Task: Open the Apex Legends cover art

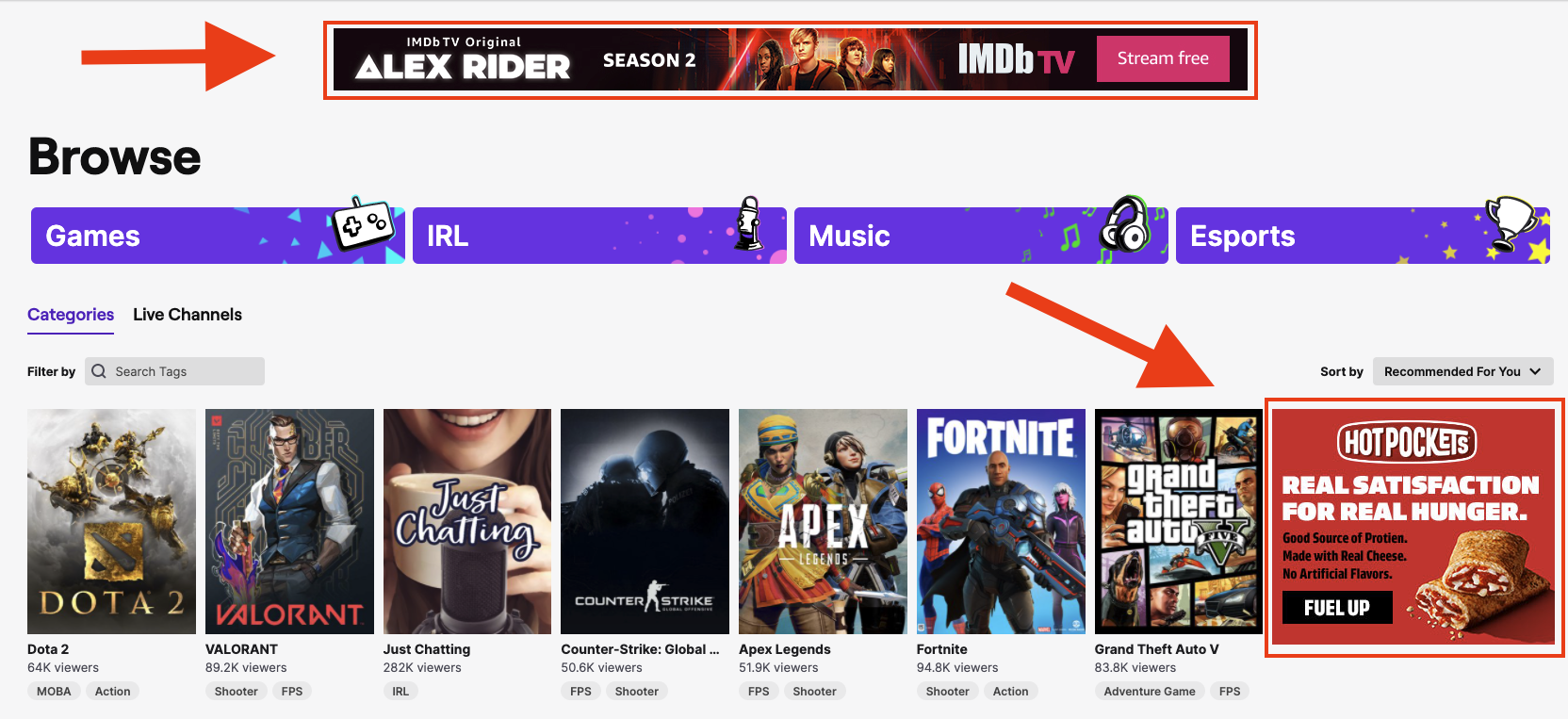Action: pos(823,521)
